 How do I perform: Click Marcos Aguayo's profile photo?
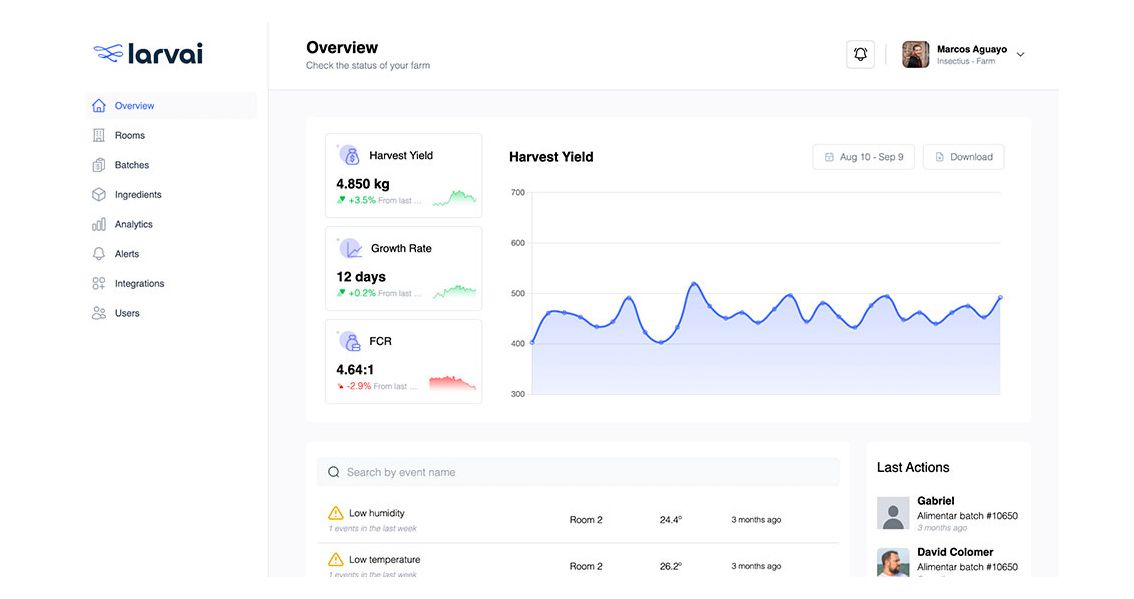click(x=915, y=55)
